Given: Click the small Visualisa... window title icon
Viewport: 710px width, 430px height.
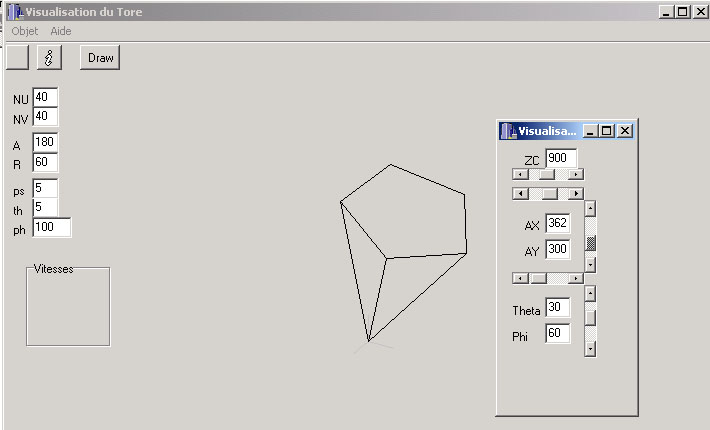Looking at the screenshot, I should [509, 131].
